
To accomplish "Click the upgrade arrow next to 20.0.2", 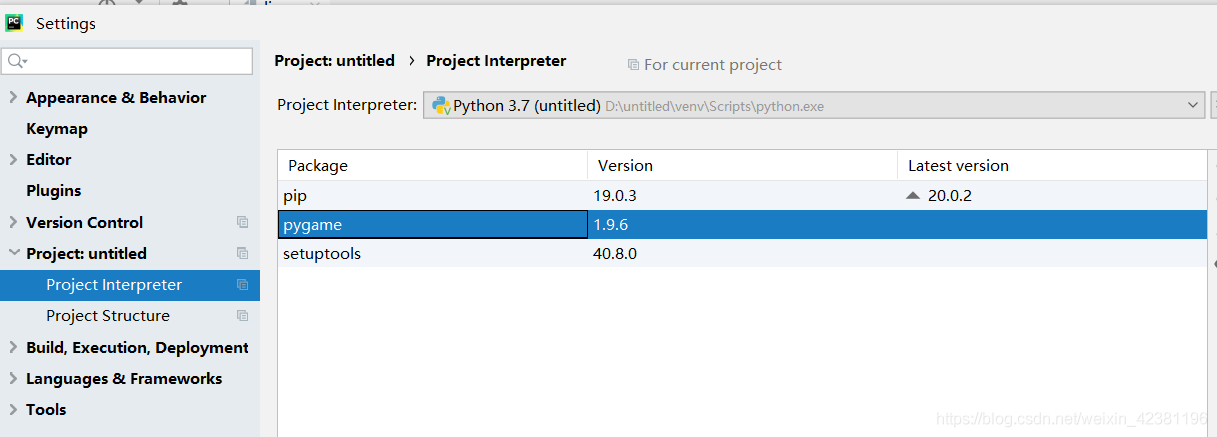I will tap(912, 196).
